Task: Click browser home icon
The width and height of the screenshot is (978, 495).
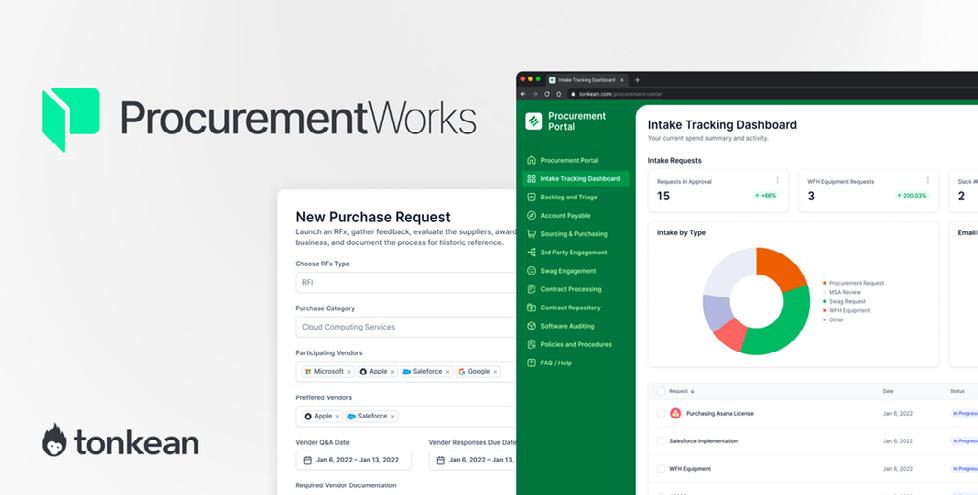Action: point(558,94)
